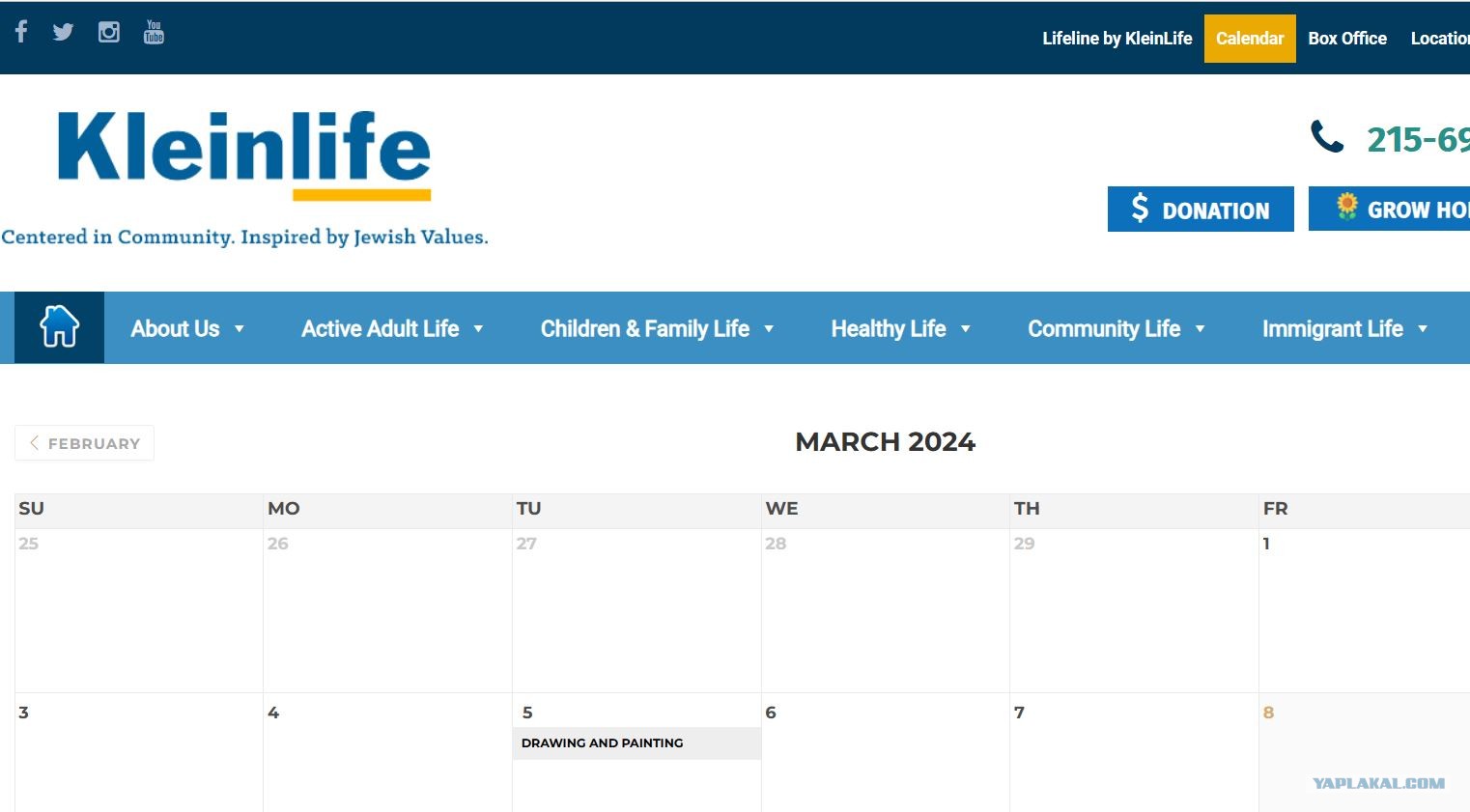Select March 8 on the calendar
Viewport: 1470px width, 812px height.
point(1268,713)
